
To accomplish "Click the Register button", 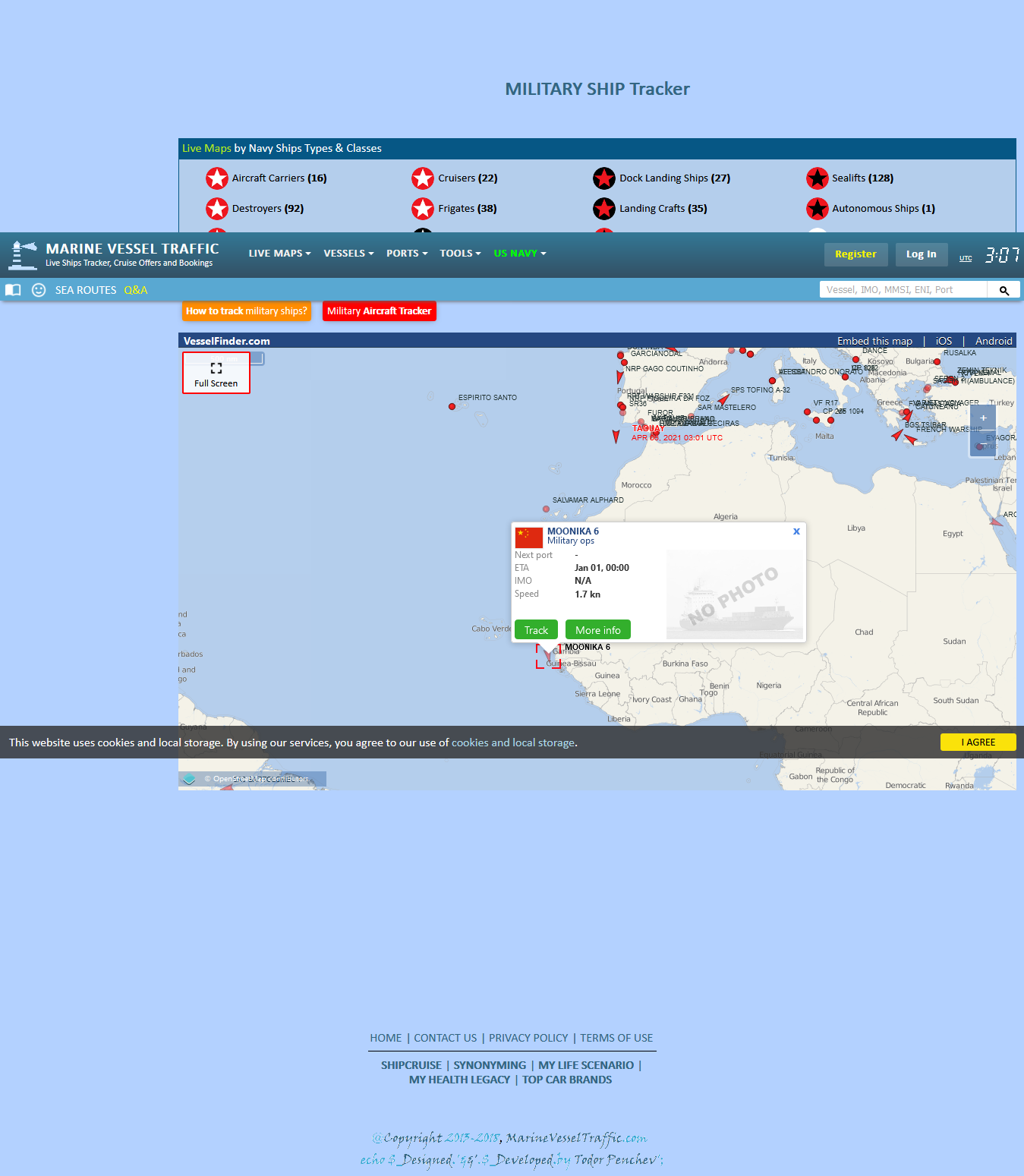I will pos(855,254).
